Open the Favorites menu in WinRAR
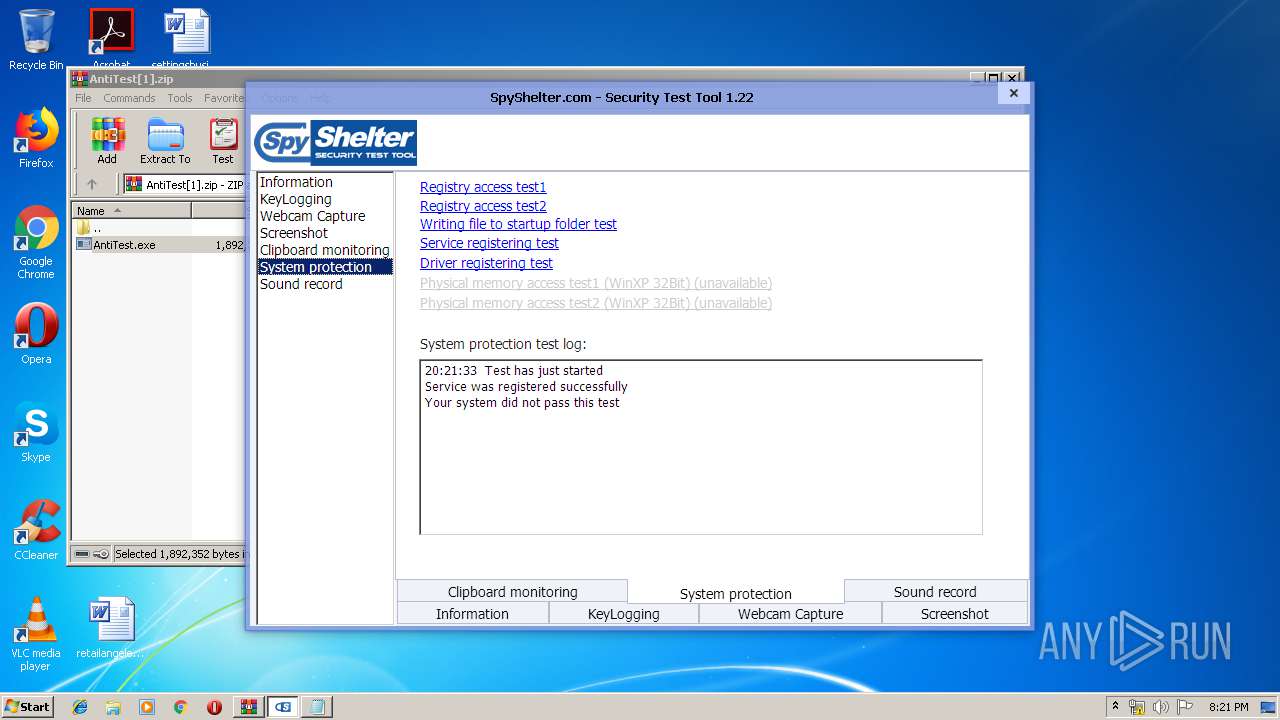This screenshot has height=720, width=1280. click(x=224, y=98)
